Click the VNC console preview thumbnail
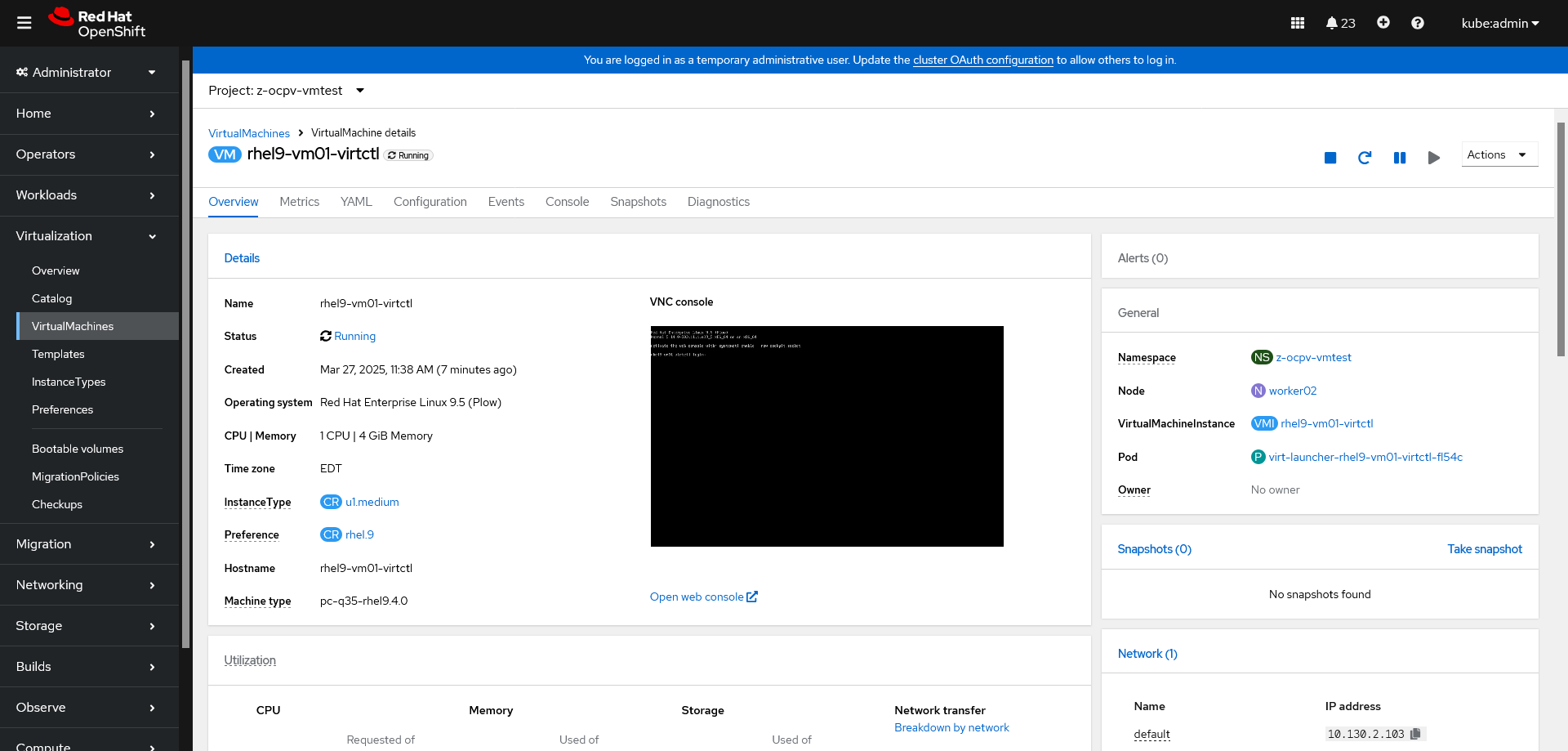 click(827, 436)
